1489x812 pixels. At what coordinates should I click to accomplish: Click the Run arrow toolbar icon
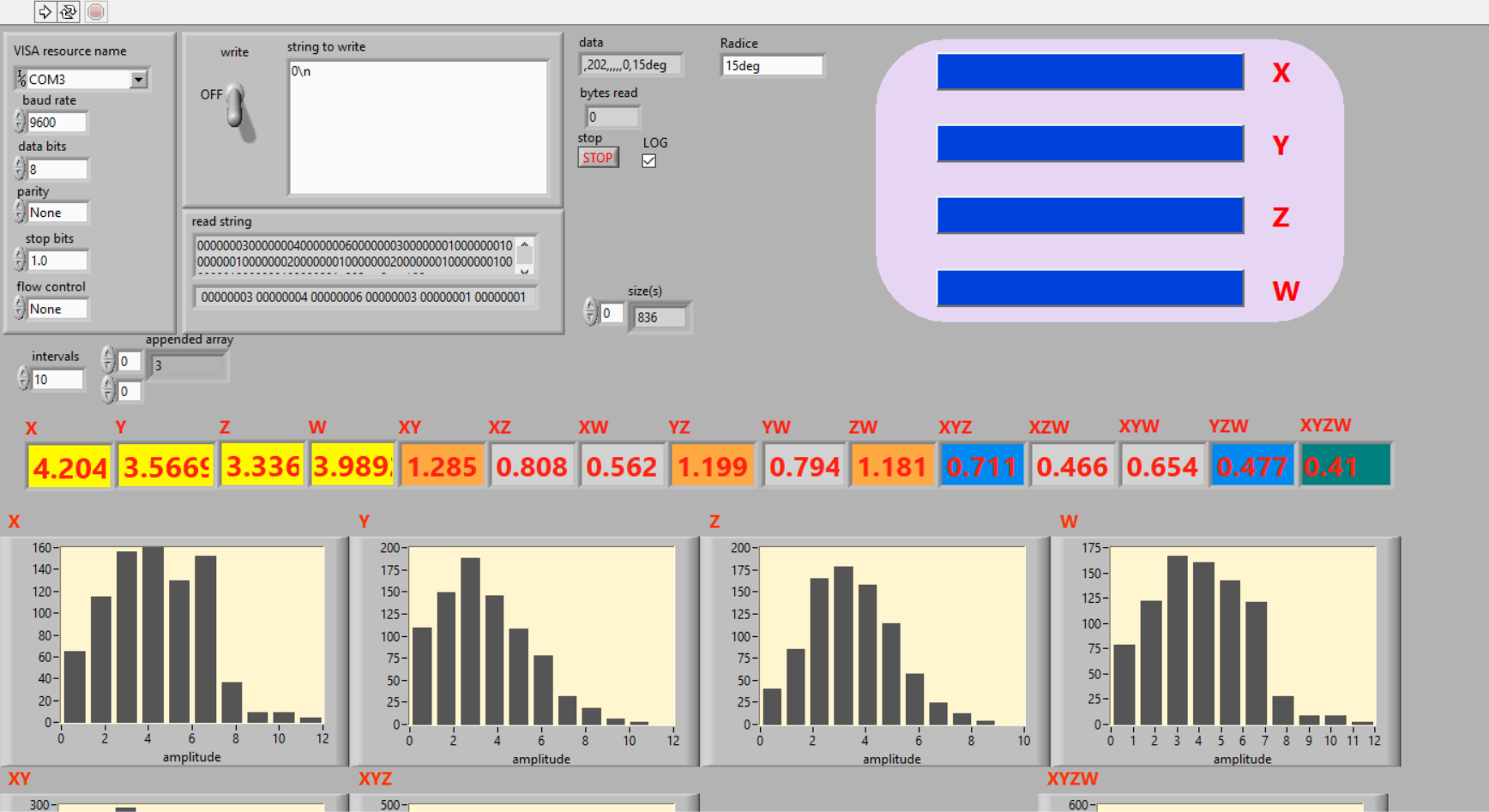45,12
